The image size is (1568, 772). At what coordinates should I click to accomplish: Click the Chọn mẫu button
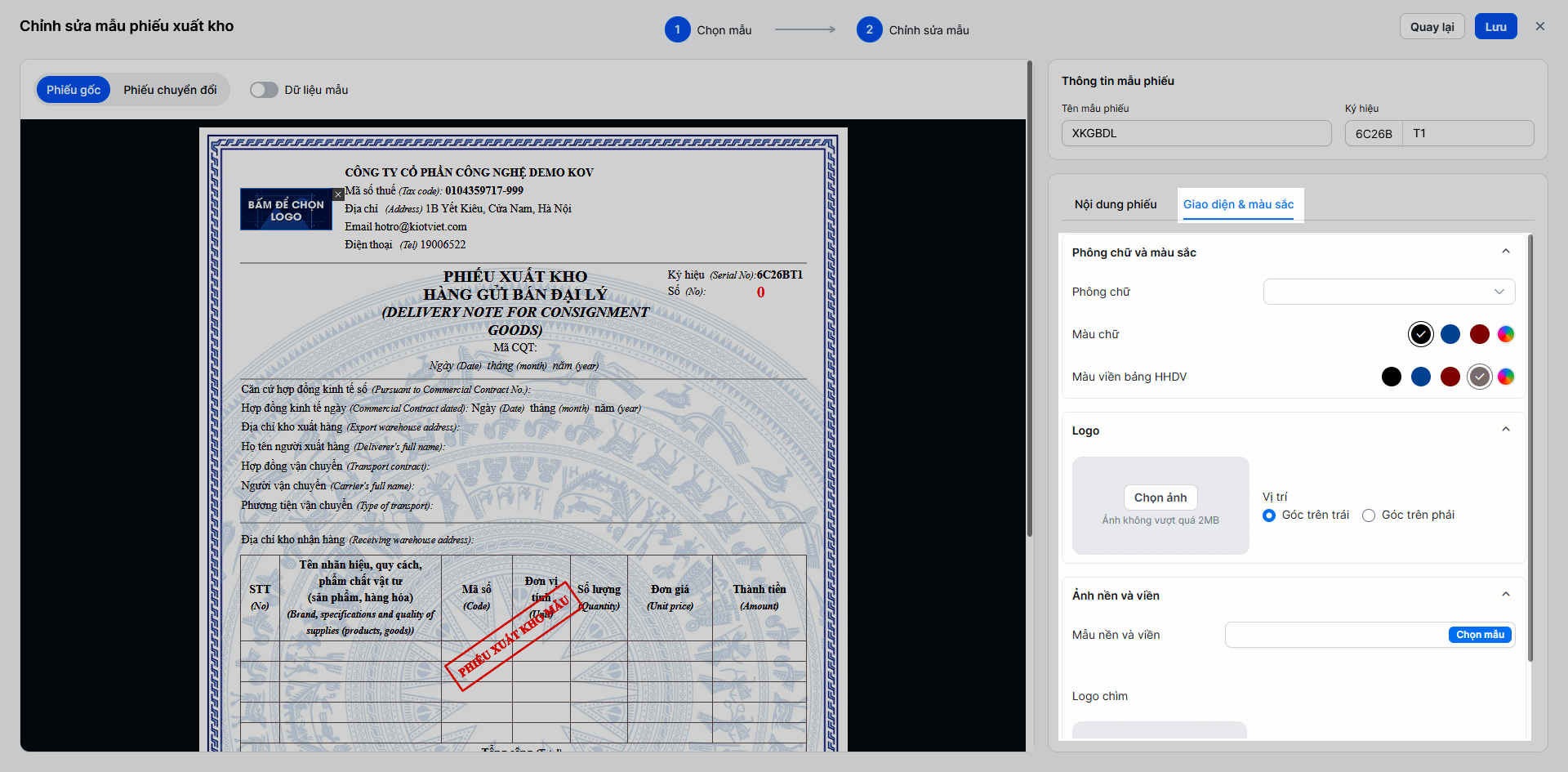click(1480, 635)
